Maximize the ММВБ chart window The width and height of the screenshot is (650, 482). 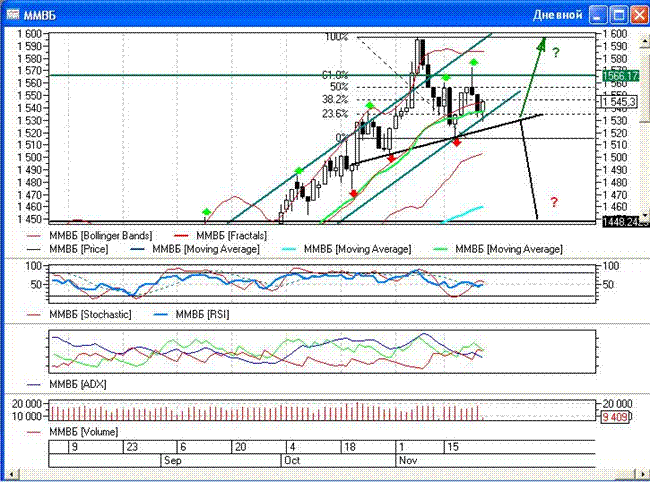click(619, 15)
